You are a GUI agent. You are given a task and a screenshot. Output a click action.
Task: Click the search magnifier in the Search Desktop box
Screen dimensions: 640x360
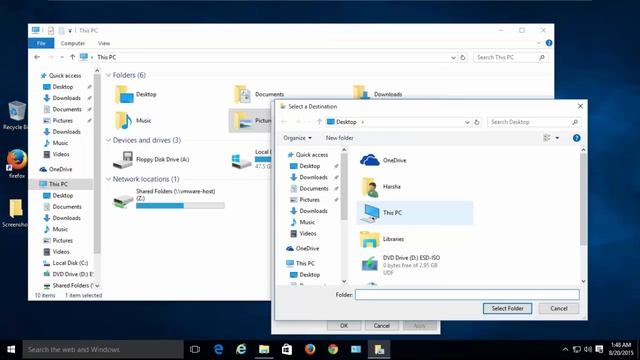(x=575, y=122)
